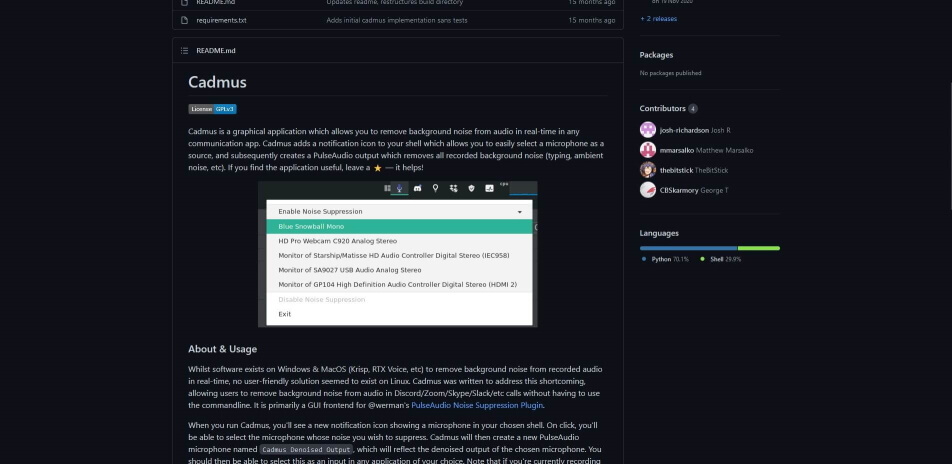This screenshot has width=952, height=464.
Task: Click the Discord tray icon in README screenshot
Action: pos(417,188)
